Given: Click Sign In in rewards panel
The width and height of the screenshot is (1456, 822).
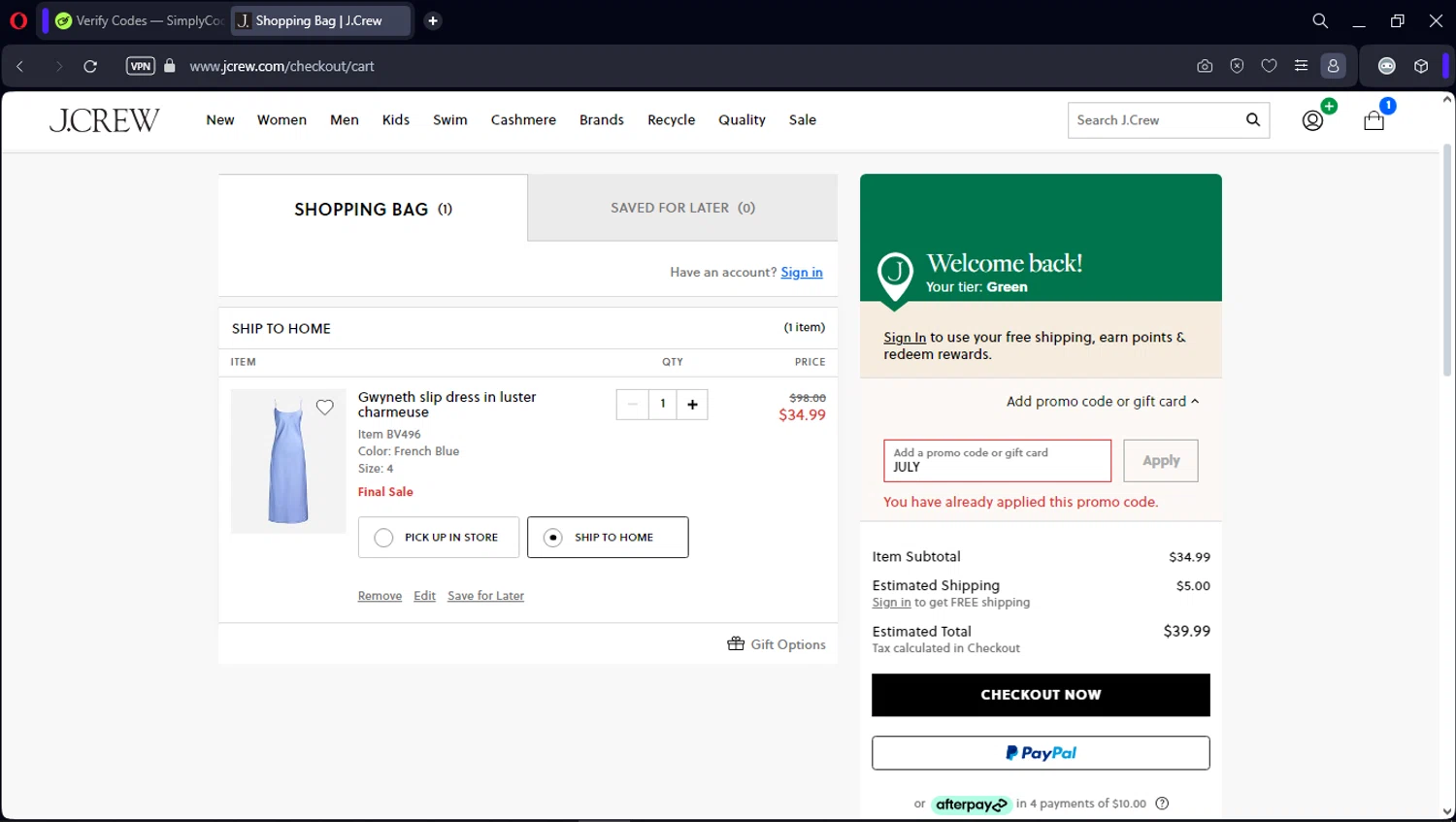Looking at the screenshot, I should 905,338.
